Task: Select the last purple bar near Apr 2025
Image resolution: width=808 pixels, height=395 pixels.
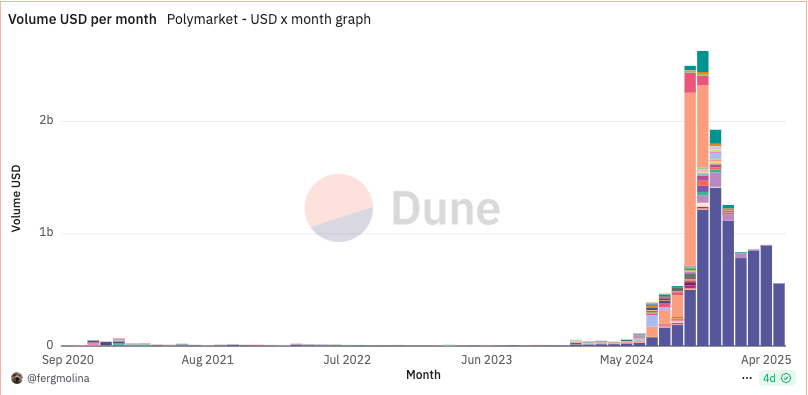Action: (779, 314)
